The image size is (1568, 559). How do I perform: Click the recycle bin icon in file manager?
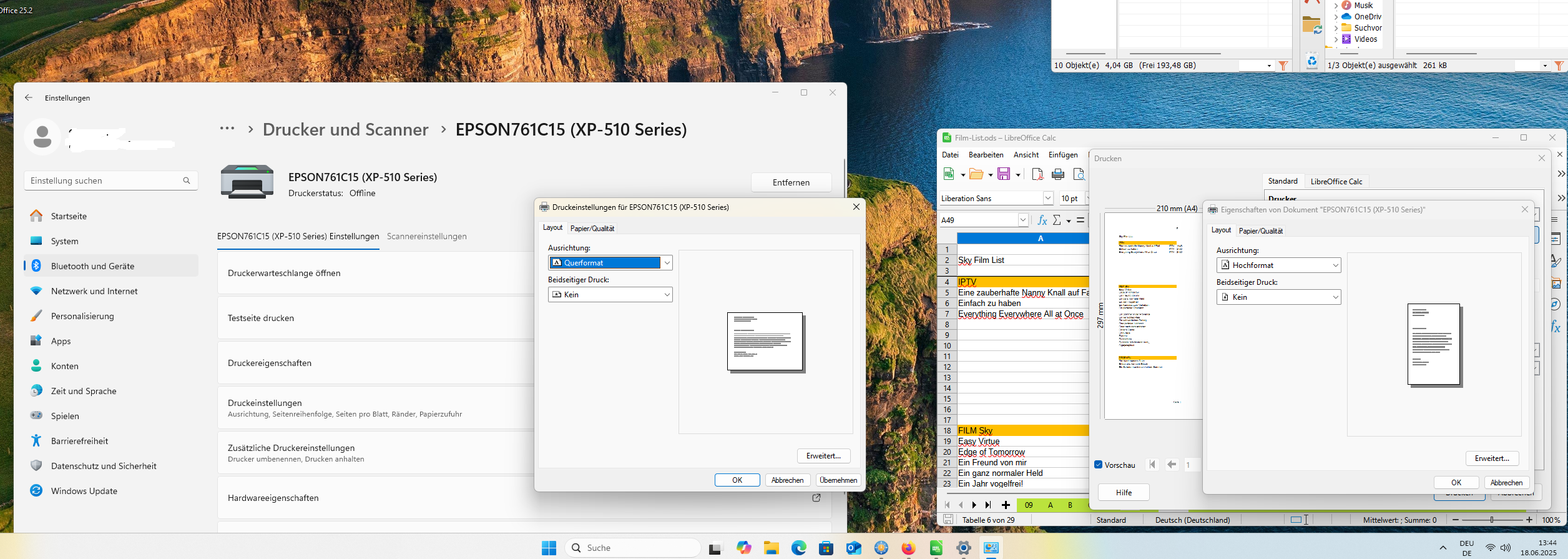coord(1312,61)
